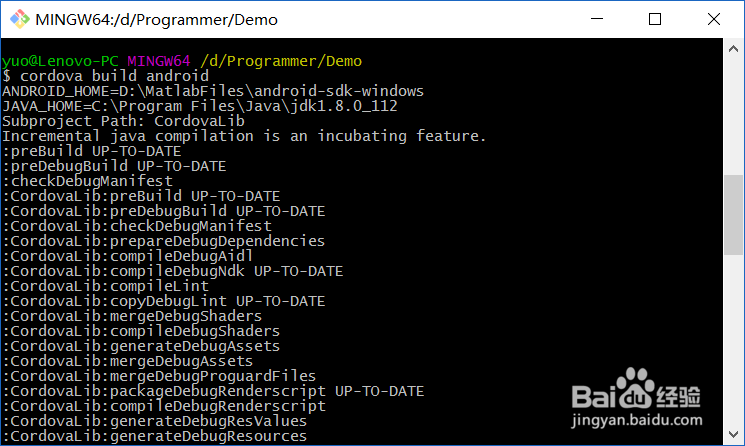Click the ':CordovaLib:generateDebugAssets' line
This screenshot has height=446, width=745.
pos(141,346)
